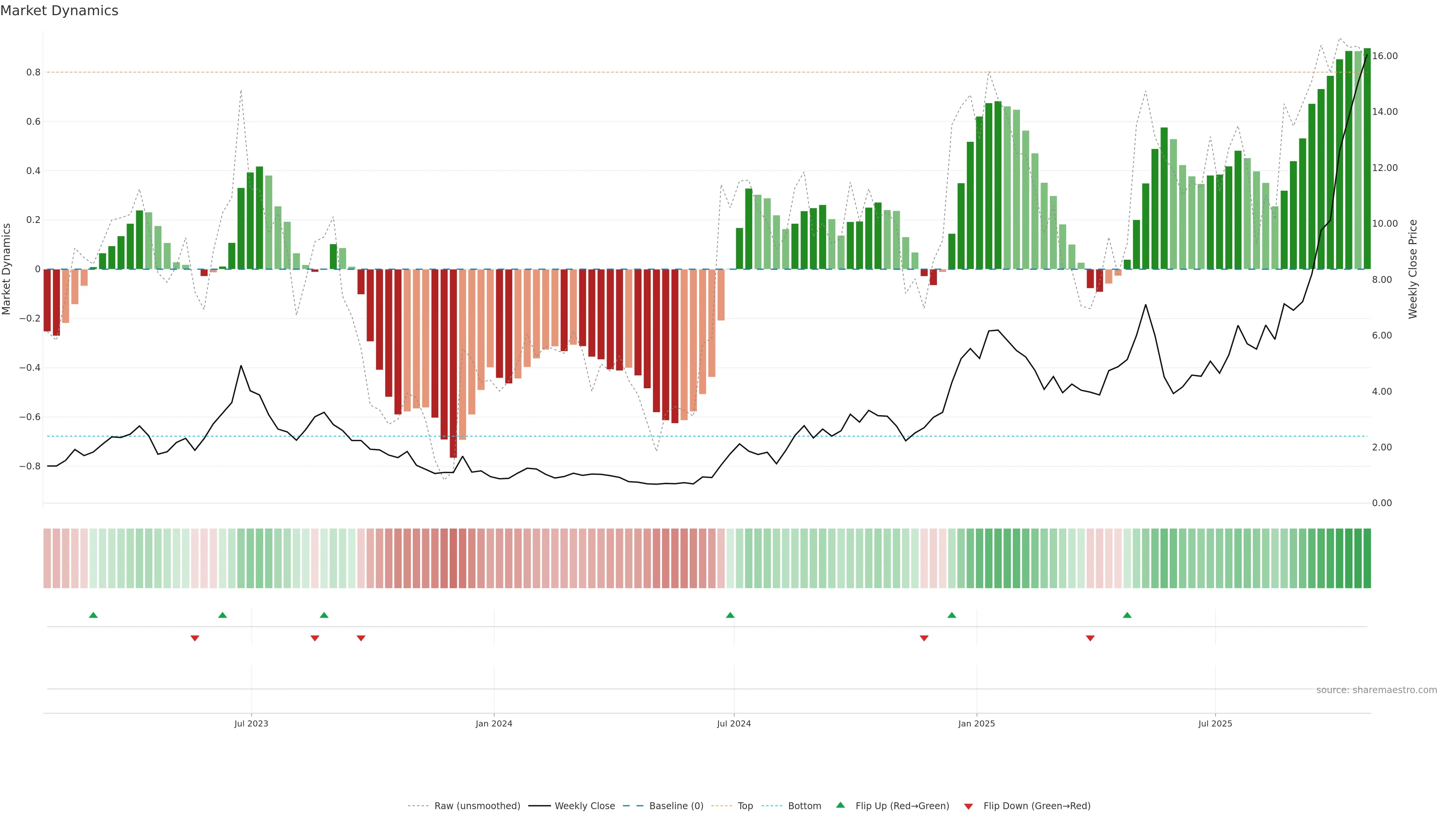Click the first green flip-up triangle marker
1456x819 pixels.
93,615
